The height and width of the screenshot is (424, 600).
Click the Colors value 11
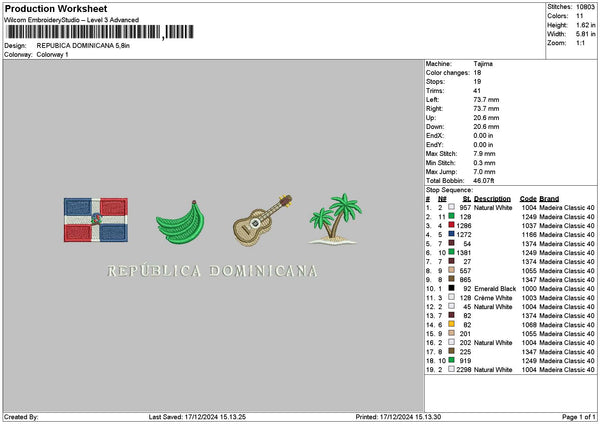point(580,16)
